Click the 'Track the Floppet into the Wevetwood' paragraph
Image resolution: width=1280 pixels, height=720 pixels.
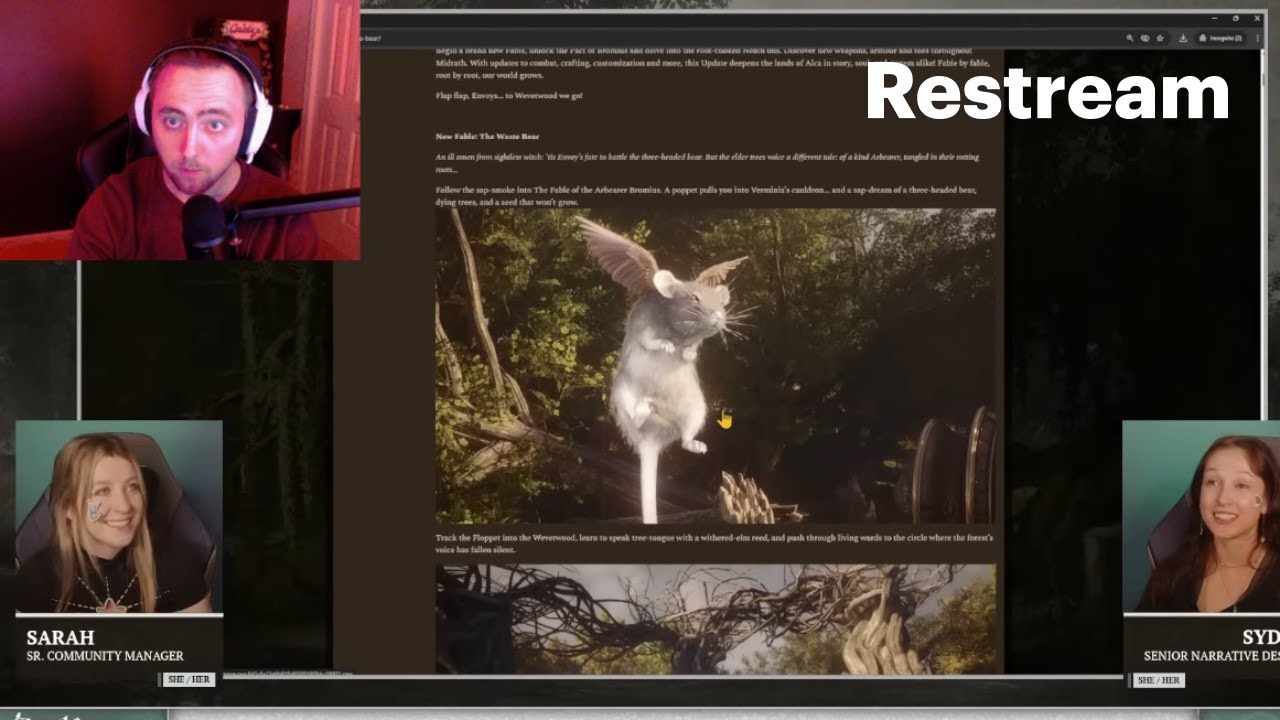pyautogui.click(x=714, y=543)
